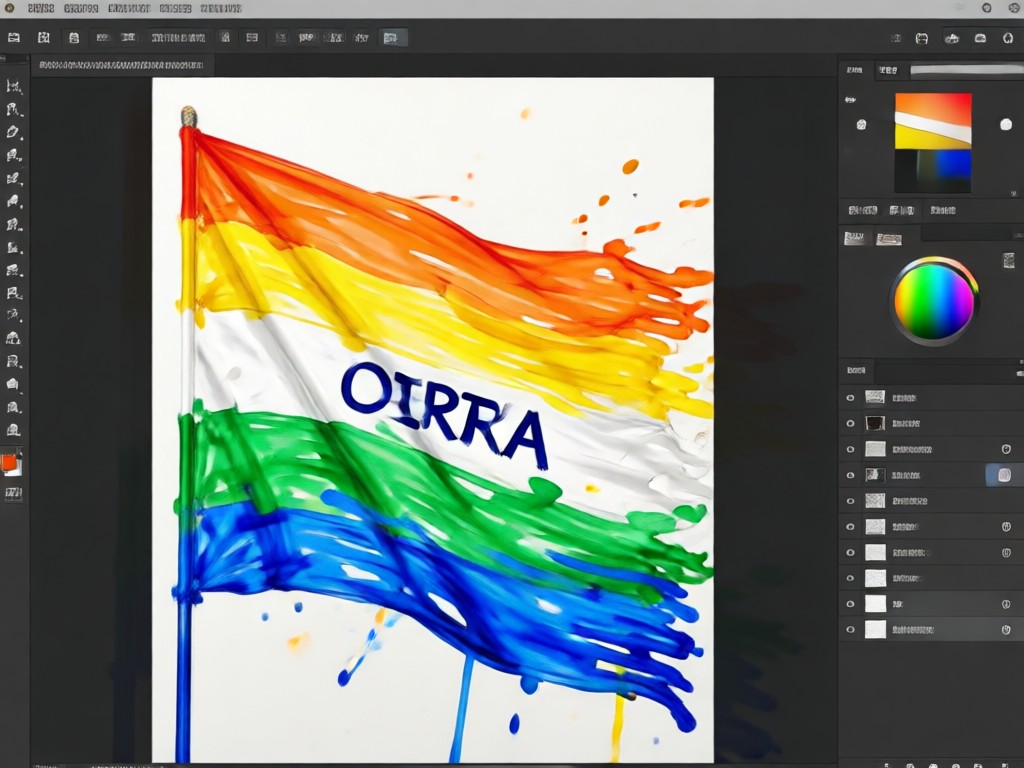Click the white circle right of the color preview
Viewport: 1024px width, 768px height.
point(1006,124)
